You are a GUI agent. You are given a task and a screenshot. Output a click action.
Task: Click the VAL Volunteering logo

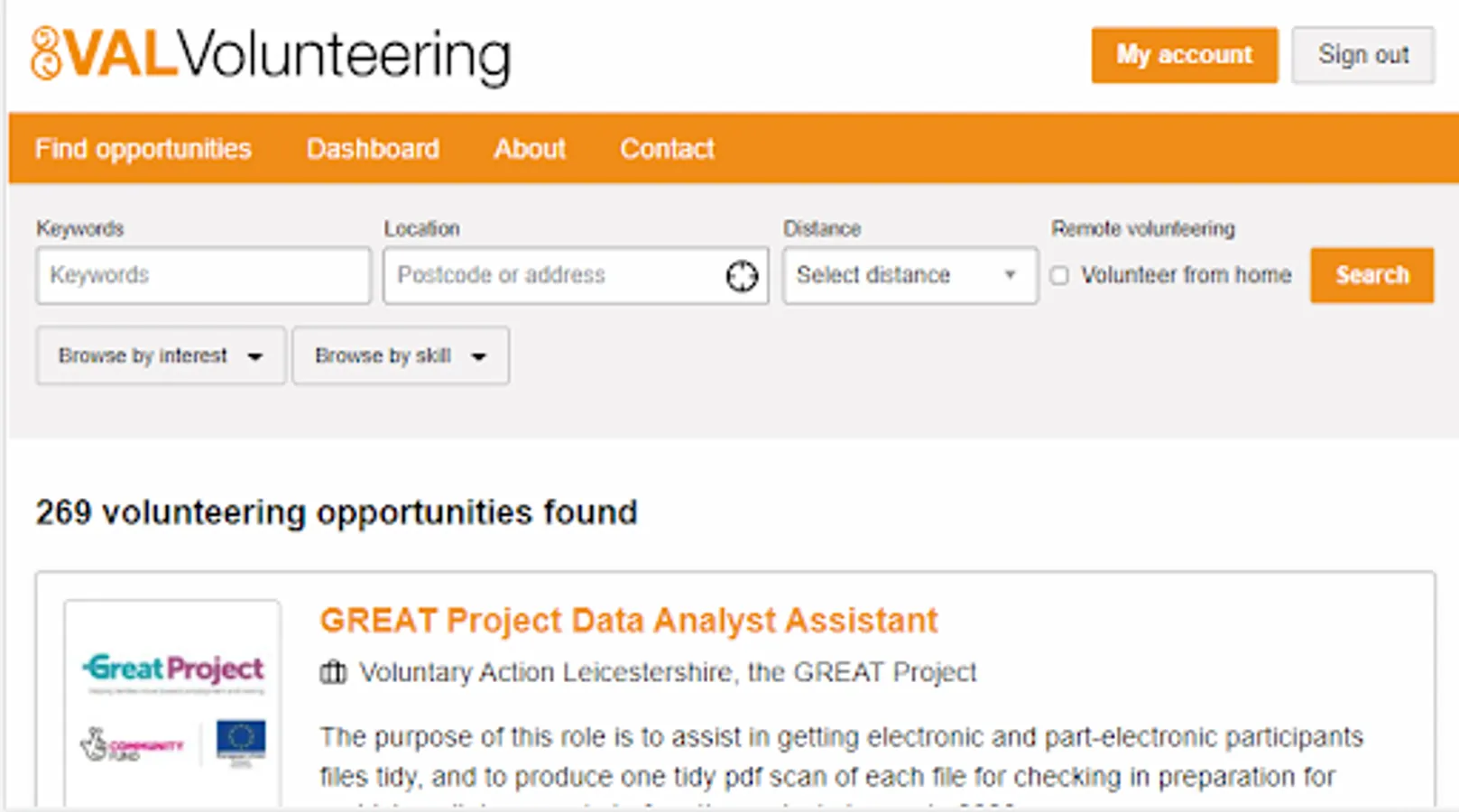pos(271,56)
